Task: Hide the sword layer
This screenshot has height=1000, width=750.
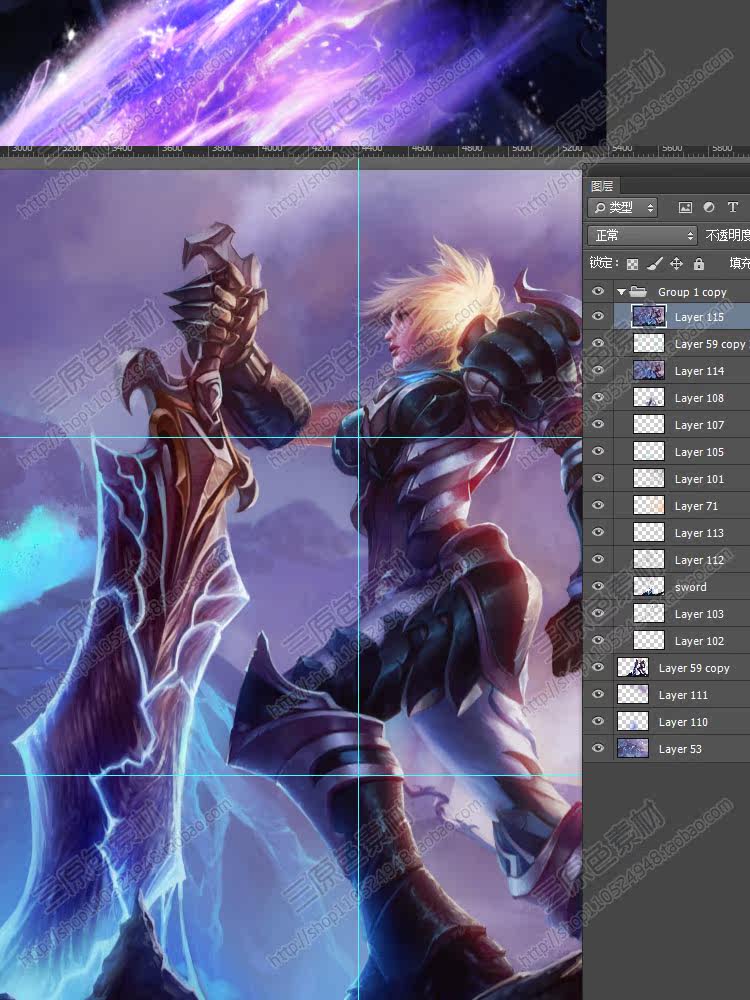Action: (598, 586)
